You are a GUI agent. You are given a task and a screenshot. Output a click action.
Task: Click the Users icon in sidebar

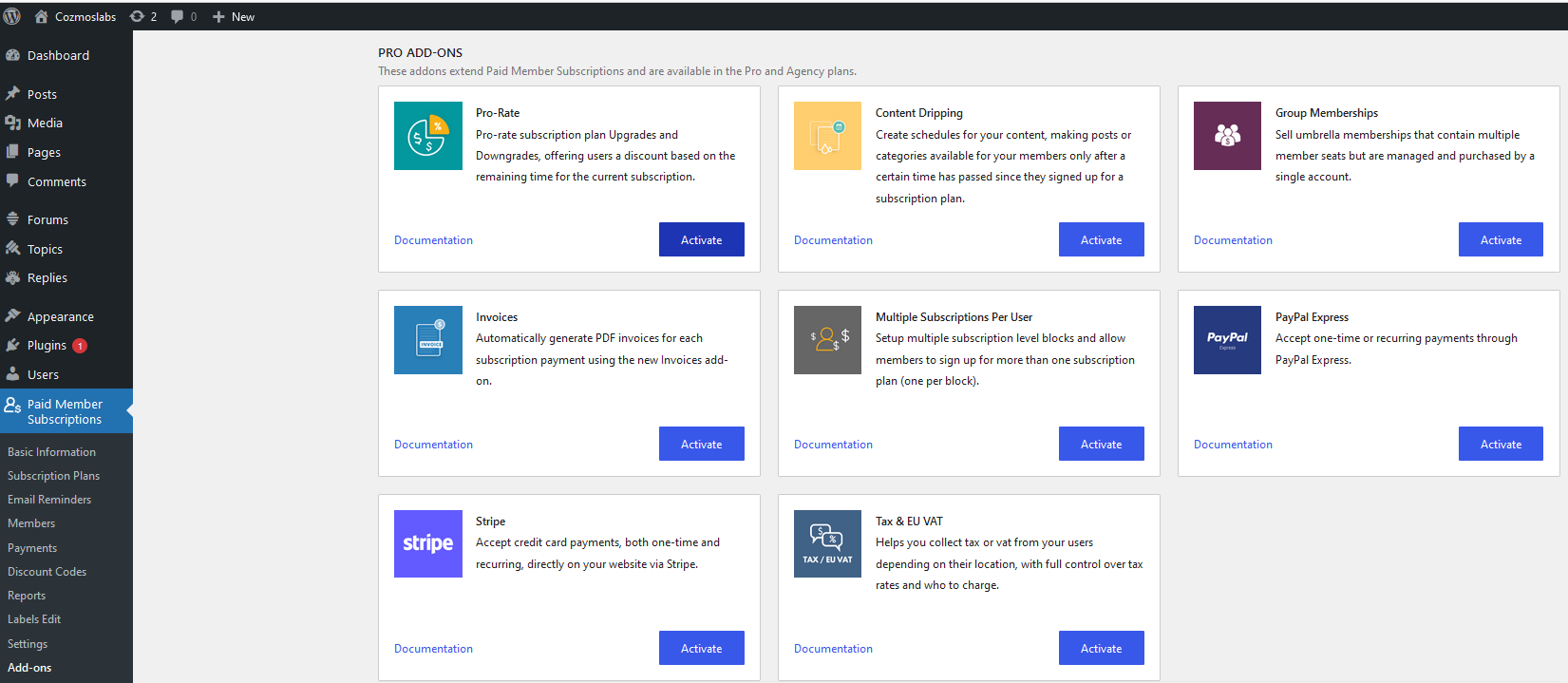click(12, 374)
